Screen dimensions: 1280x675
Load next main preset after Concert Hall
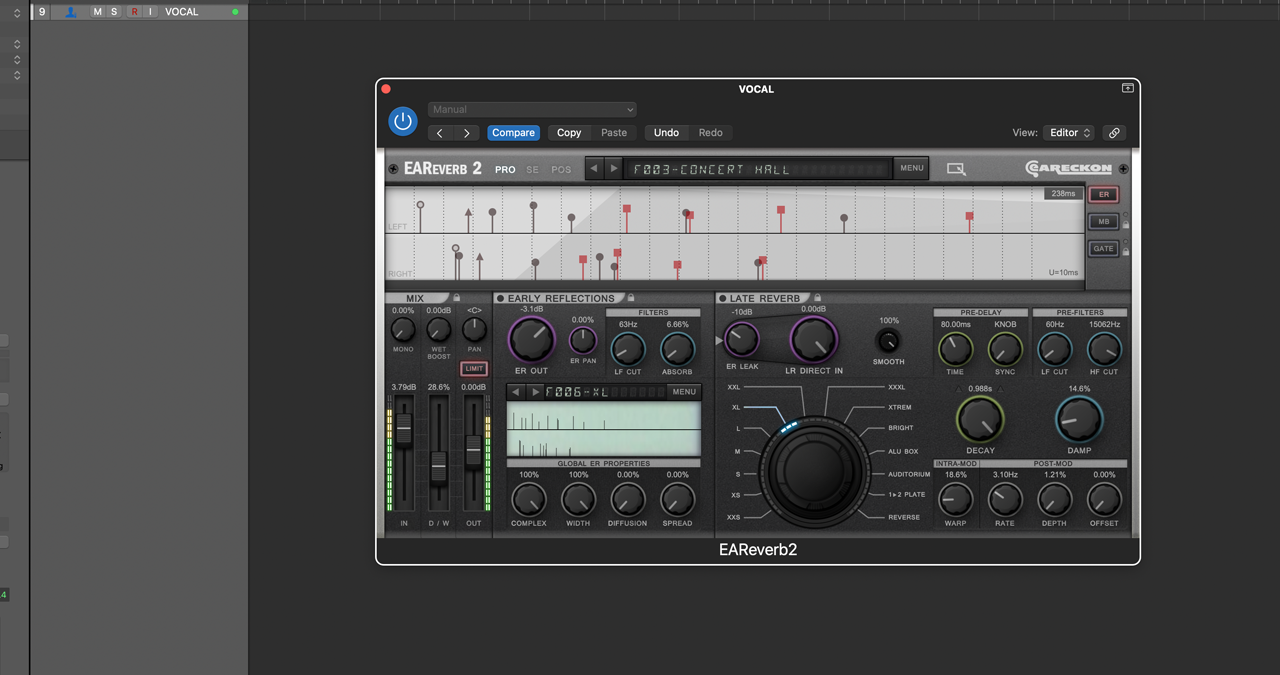pos(614,169)
